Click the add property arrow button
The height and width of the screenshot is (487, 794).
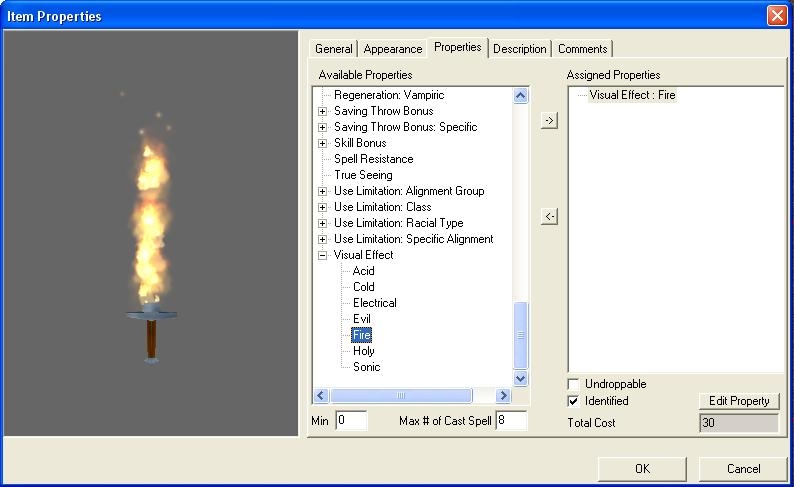coord(549,120)
